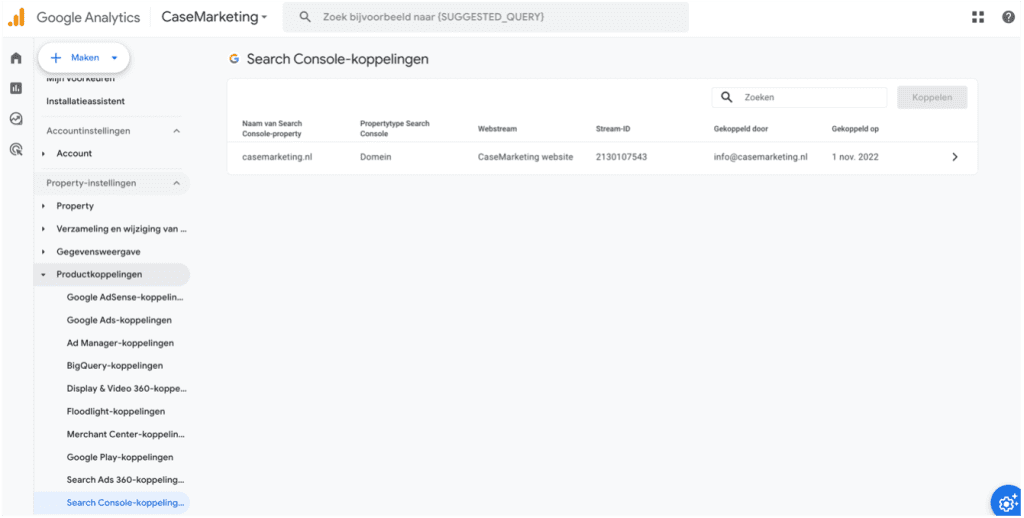The width and height of the screenshot is (1024, 518).
Task: Open Search Ads 360-koppelingen
Action: pos(125,480)
